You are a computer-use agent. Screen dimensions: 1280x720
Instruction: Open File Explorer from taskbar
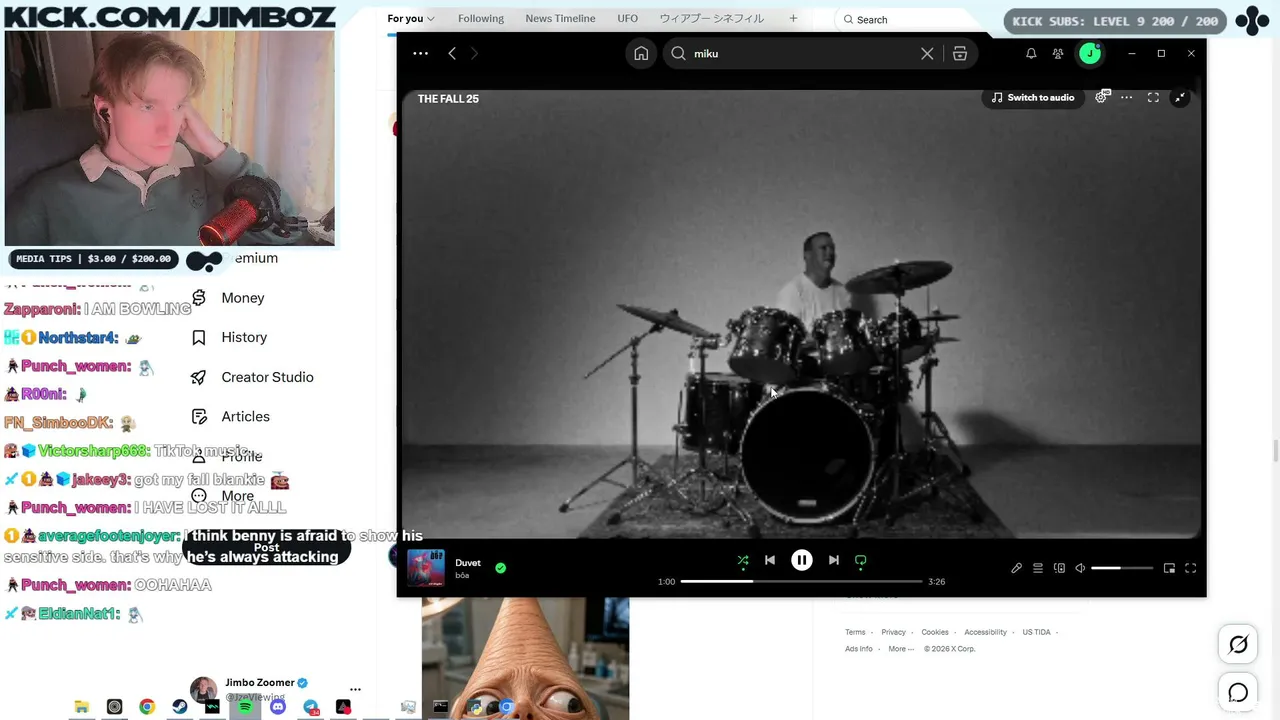click(x=82, y=707)
